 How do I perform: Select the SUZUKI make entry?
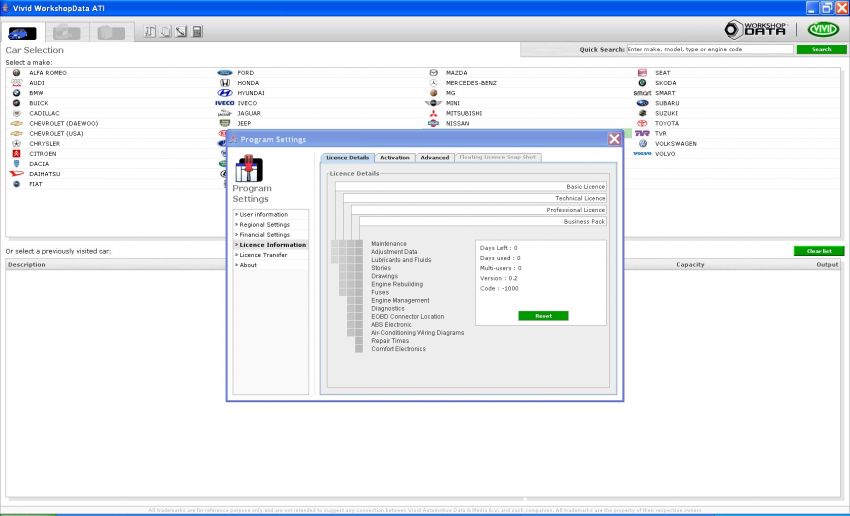coord(666,113)
